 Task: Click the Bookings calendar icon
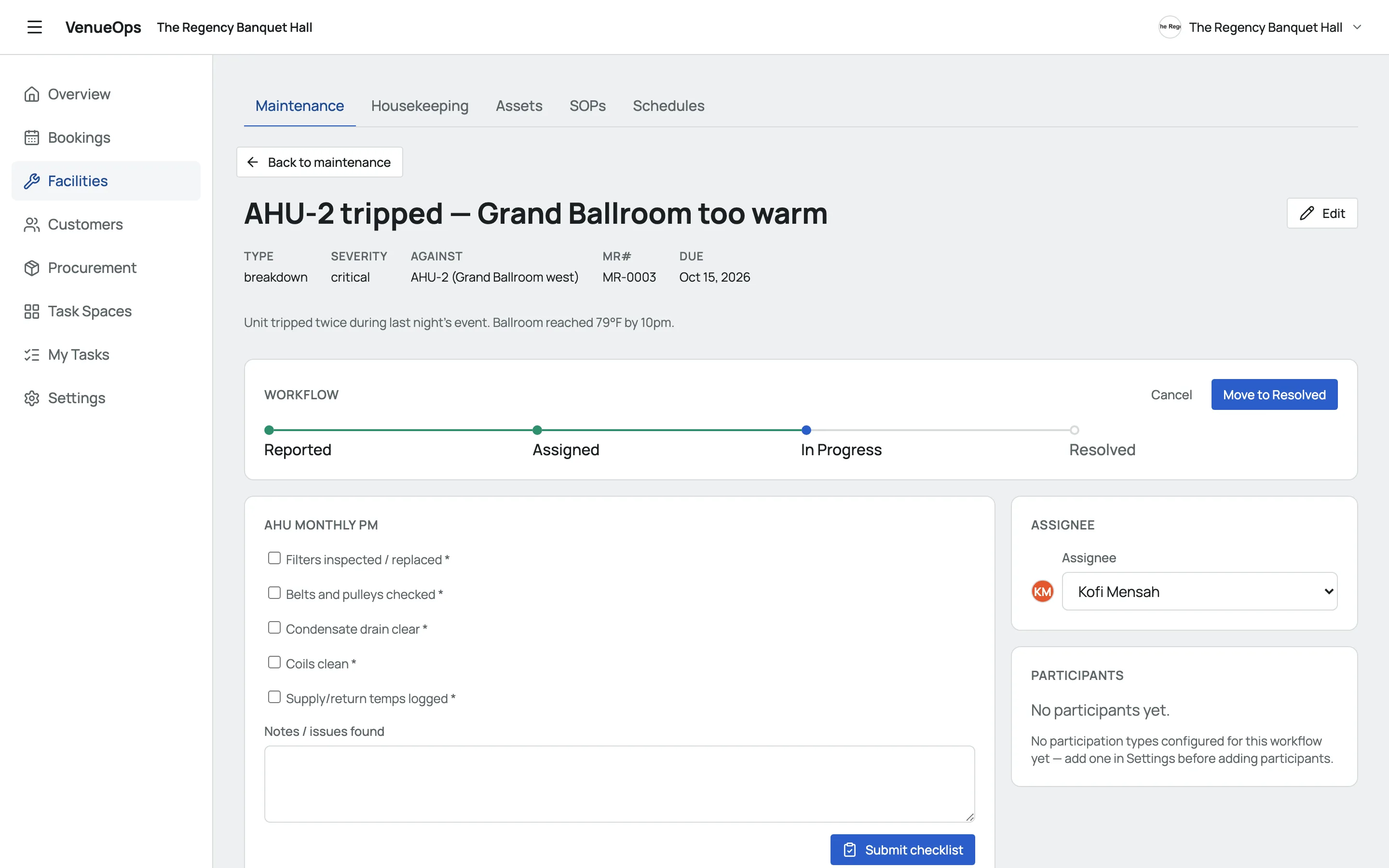click(31, 138)
